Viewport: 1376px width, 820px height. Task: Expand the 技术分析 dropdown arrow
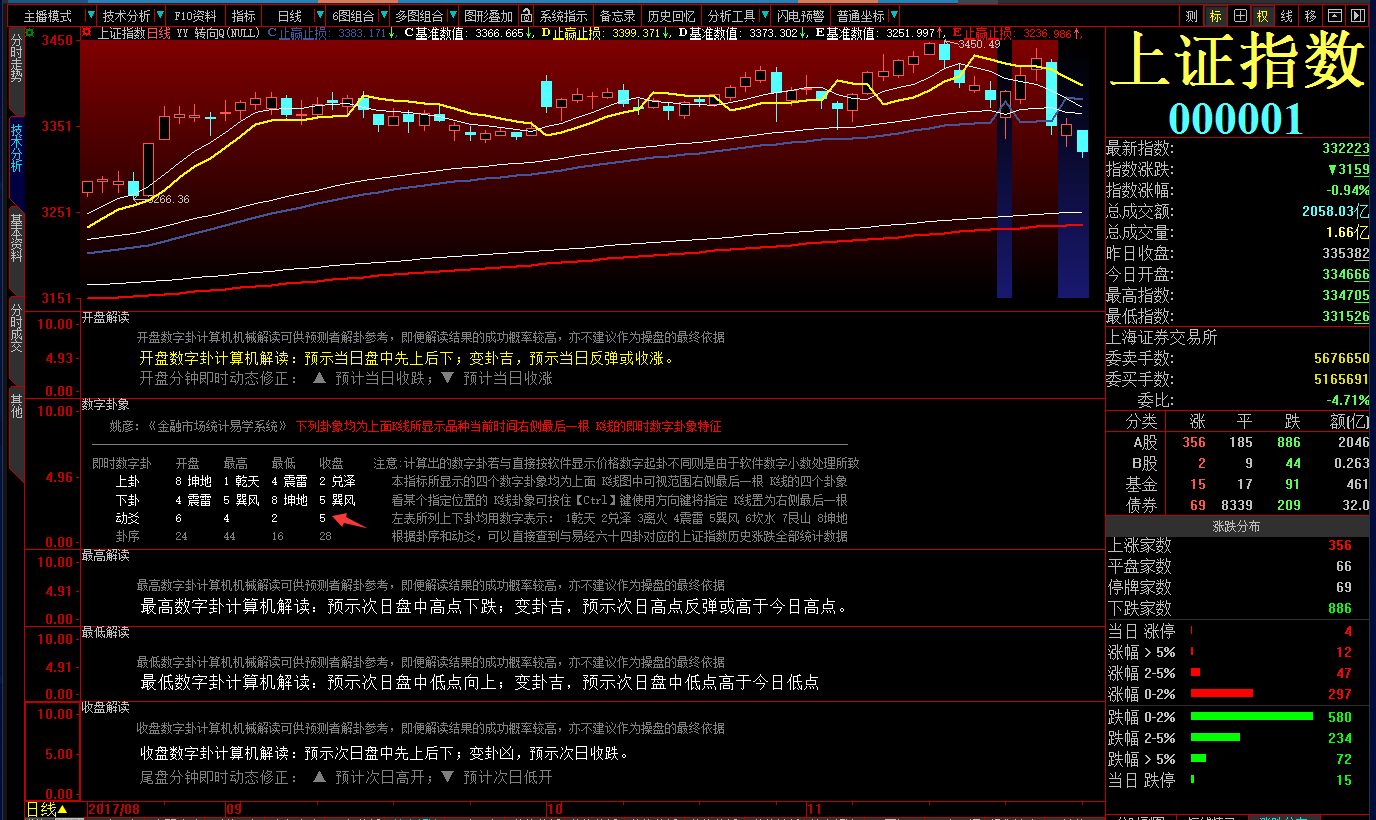(x=160, y=16)
